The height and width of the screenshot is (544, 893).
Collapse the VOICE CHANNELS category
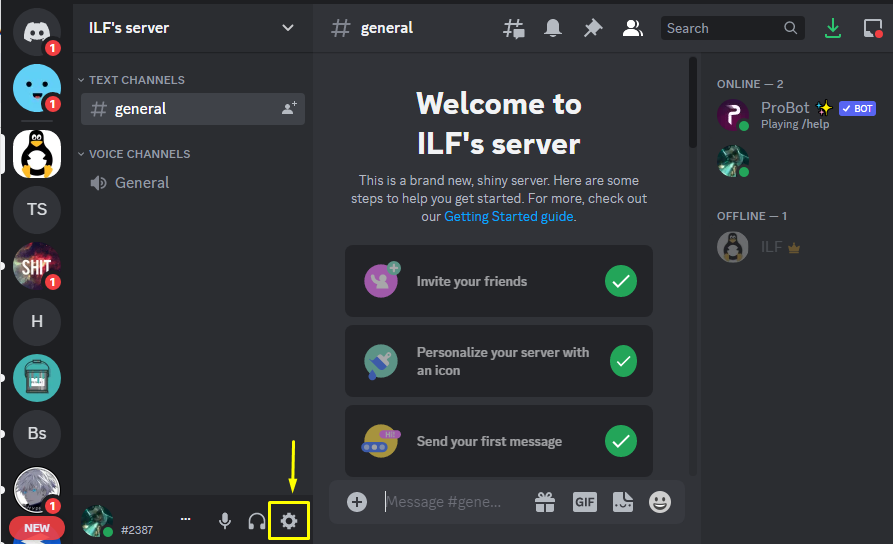134,154
